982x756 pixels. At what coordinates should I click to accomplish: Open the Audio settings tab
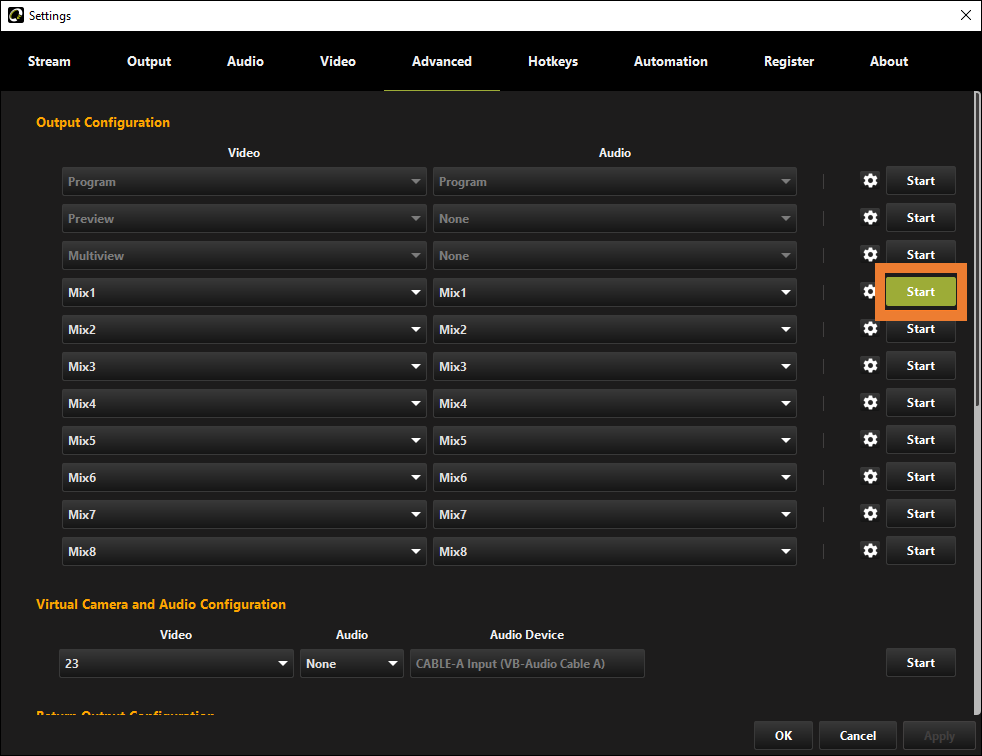(246, 61)
